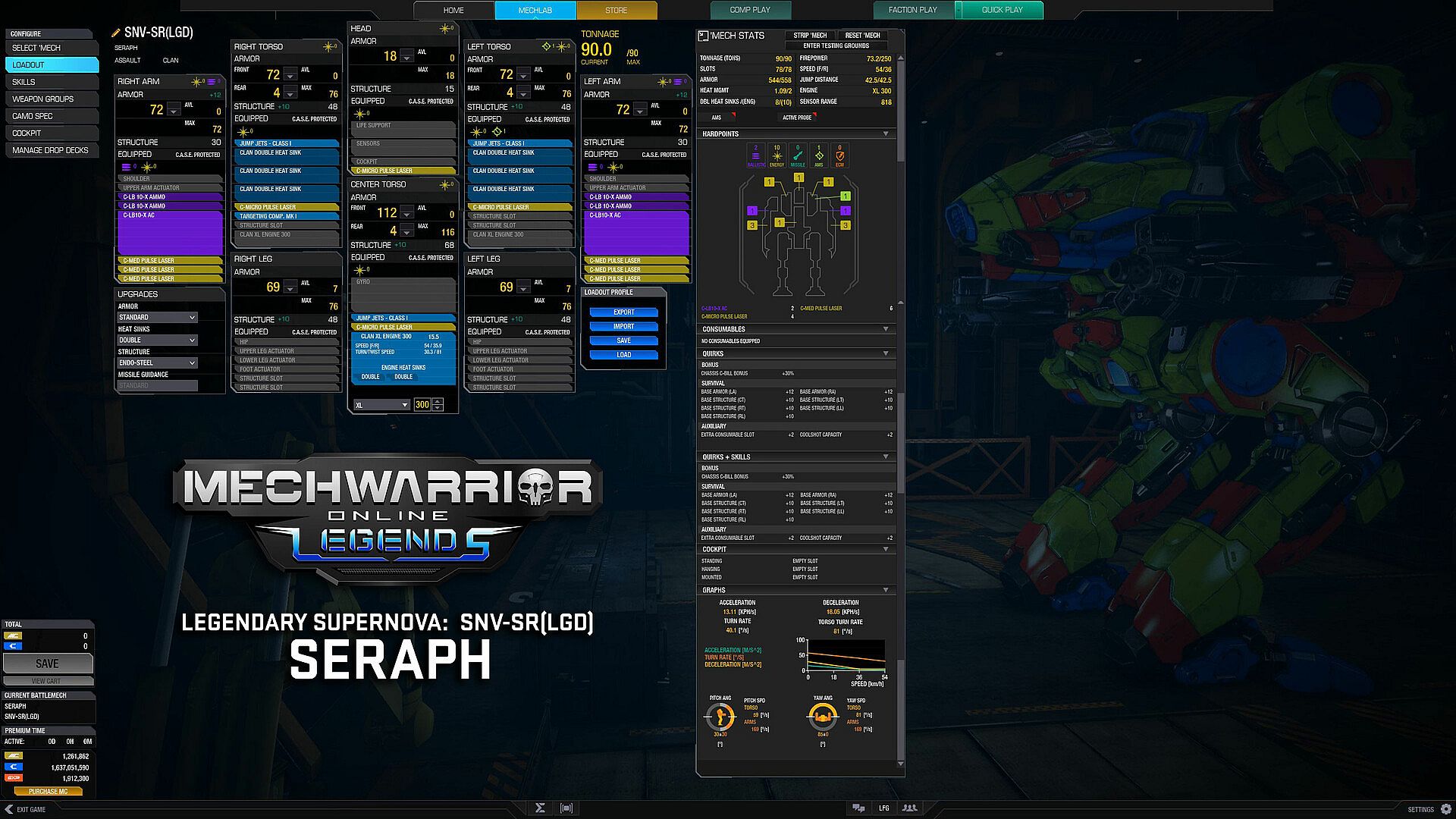The image size is (1456, 819).
Task: Click the Settings gear icon
Action: [1445, 809]
